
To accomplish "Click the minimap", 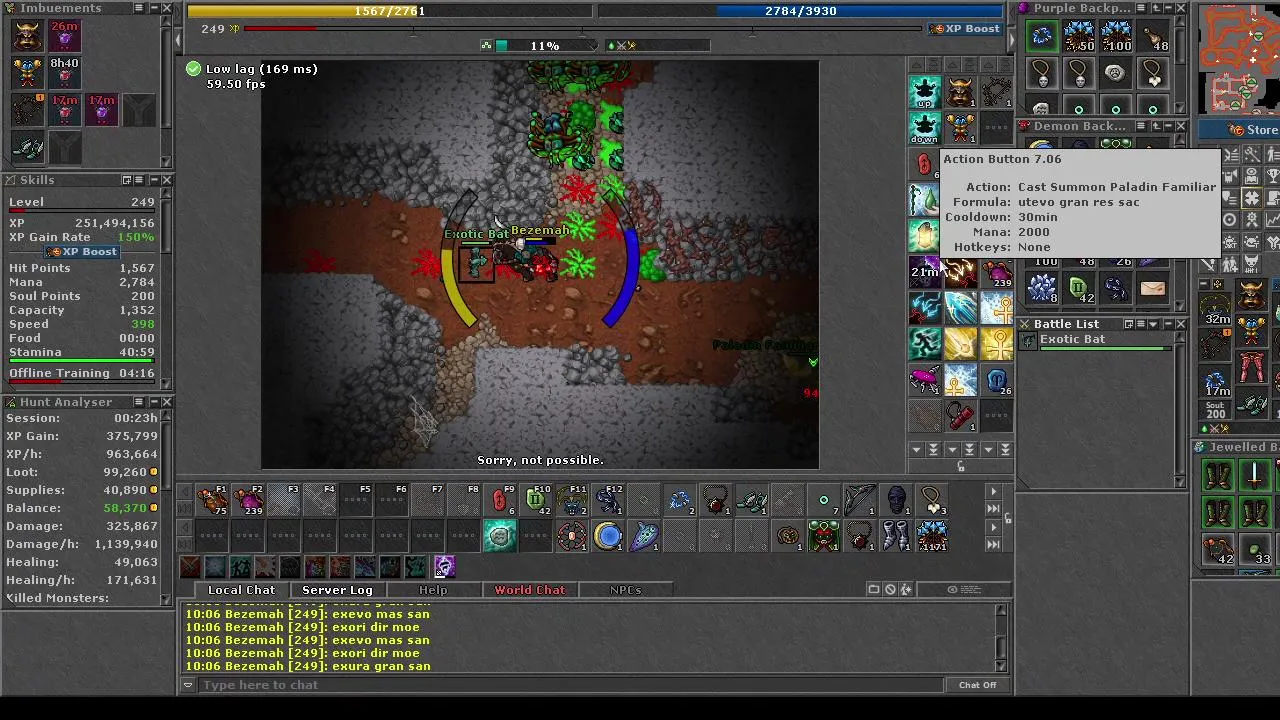I will [x=1239, y=58].
